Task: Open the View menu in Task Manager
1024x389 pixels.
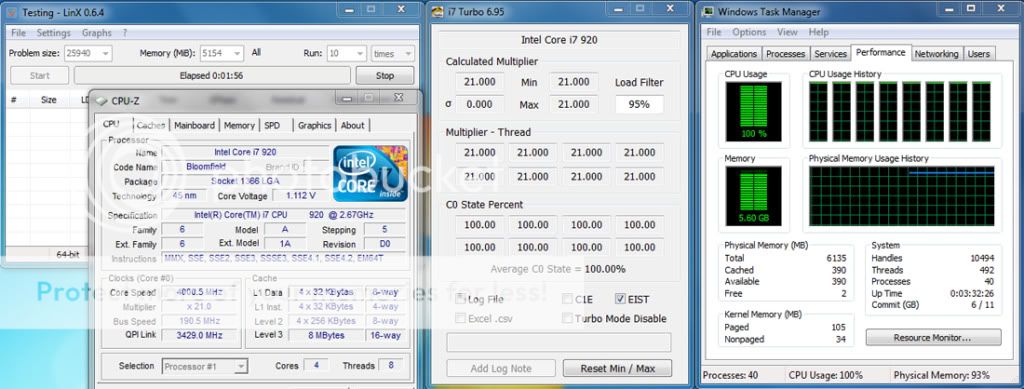Action: [787, 32]
